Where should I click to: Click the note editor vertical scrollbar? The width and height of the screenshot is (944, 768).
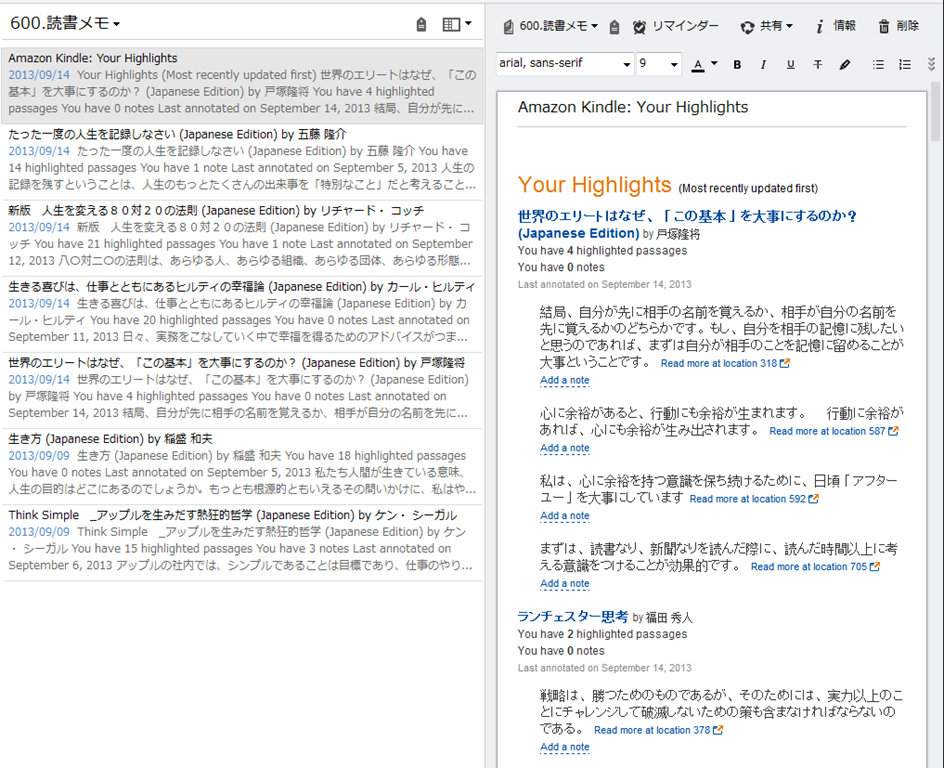(935, 112)
